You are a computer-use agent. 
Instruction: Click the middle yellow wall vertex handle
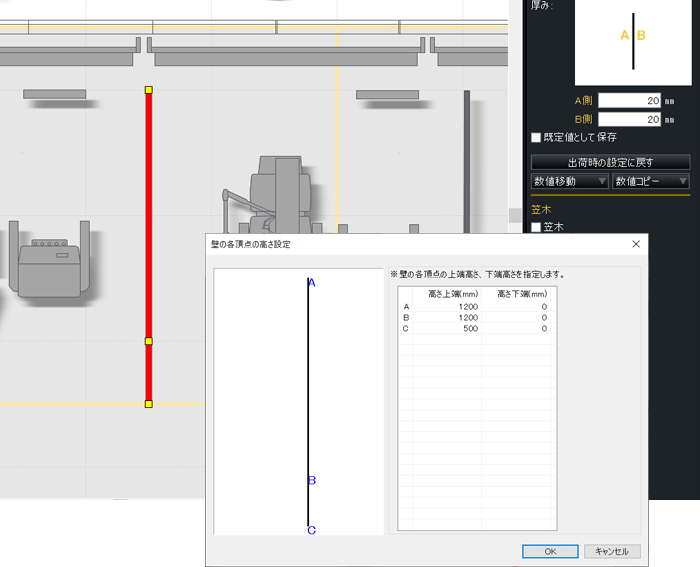(x=149, y=342)
